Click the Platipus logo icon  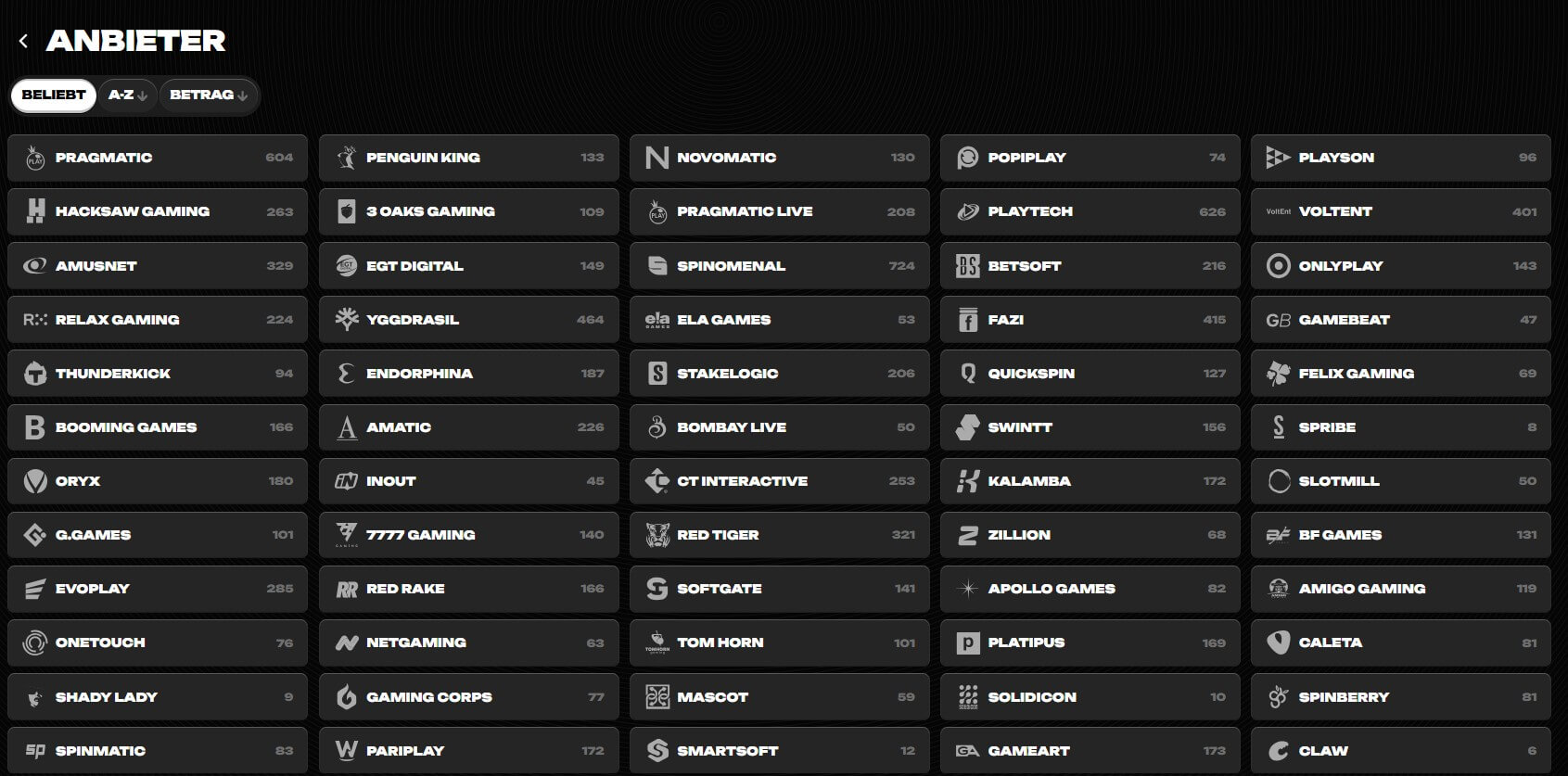(967, 642)
